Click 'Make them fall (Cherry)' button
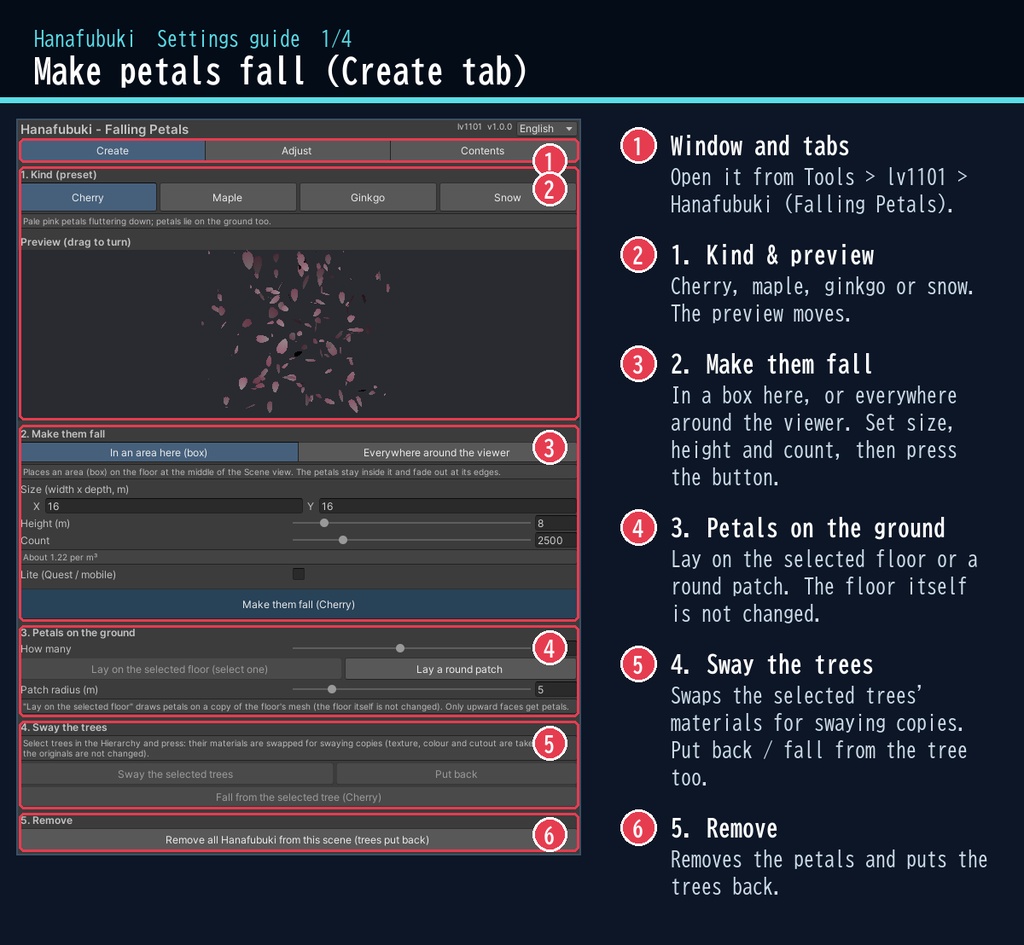This screenshot has height=945, width=1024. (x=298, y=604)
